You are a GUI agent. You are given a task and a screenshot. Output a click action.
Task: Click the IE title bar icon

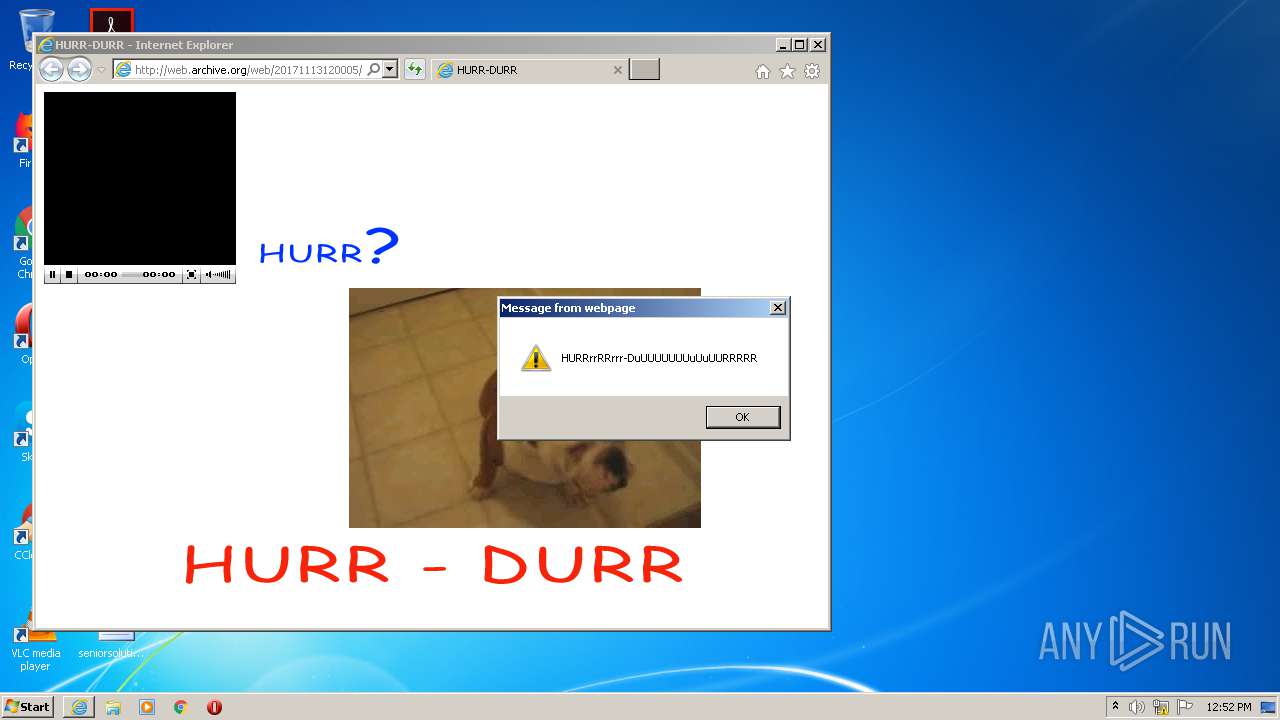45,45
